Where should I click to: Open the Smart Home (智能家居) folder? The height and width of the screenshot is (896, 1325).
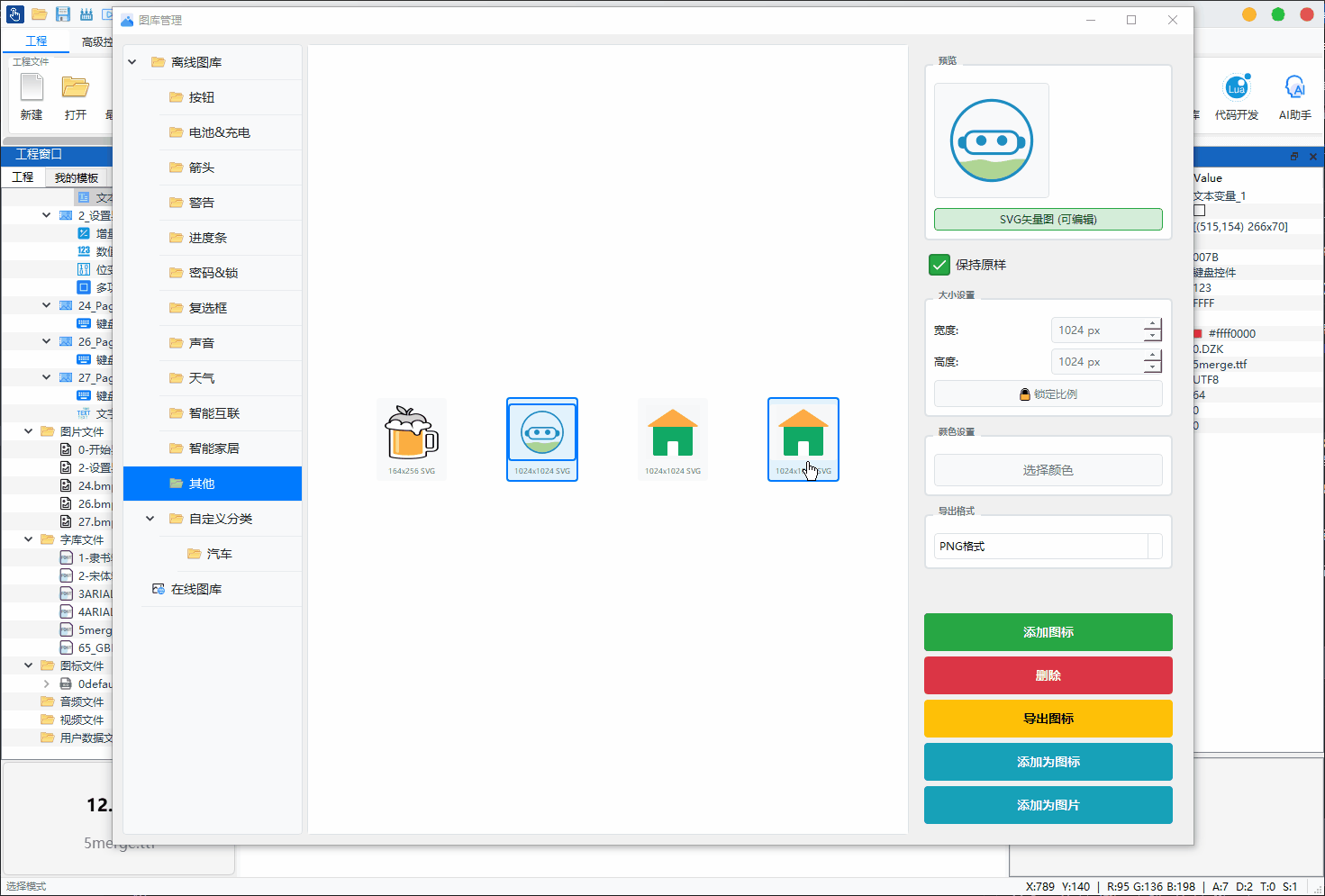pos(230,448)
